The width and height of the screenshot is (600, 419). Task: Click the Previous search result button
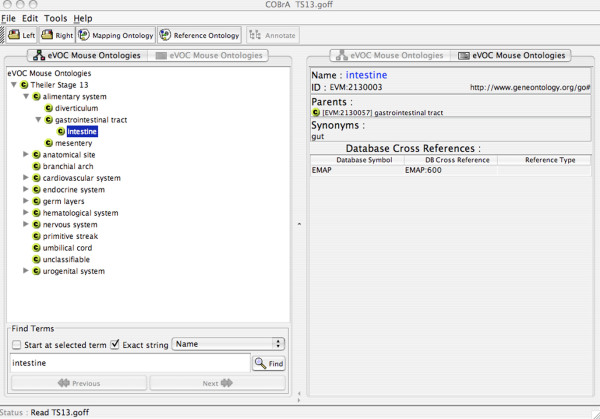tap(77, 383)
